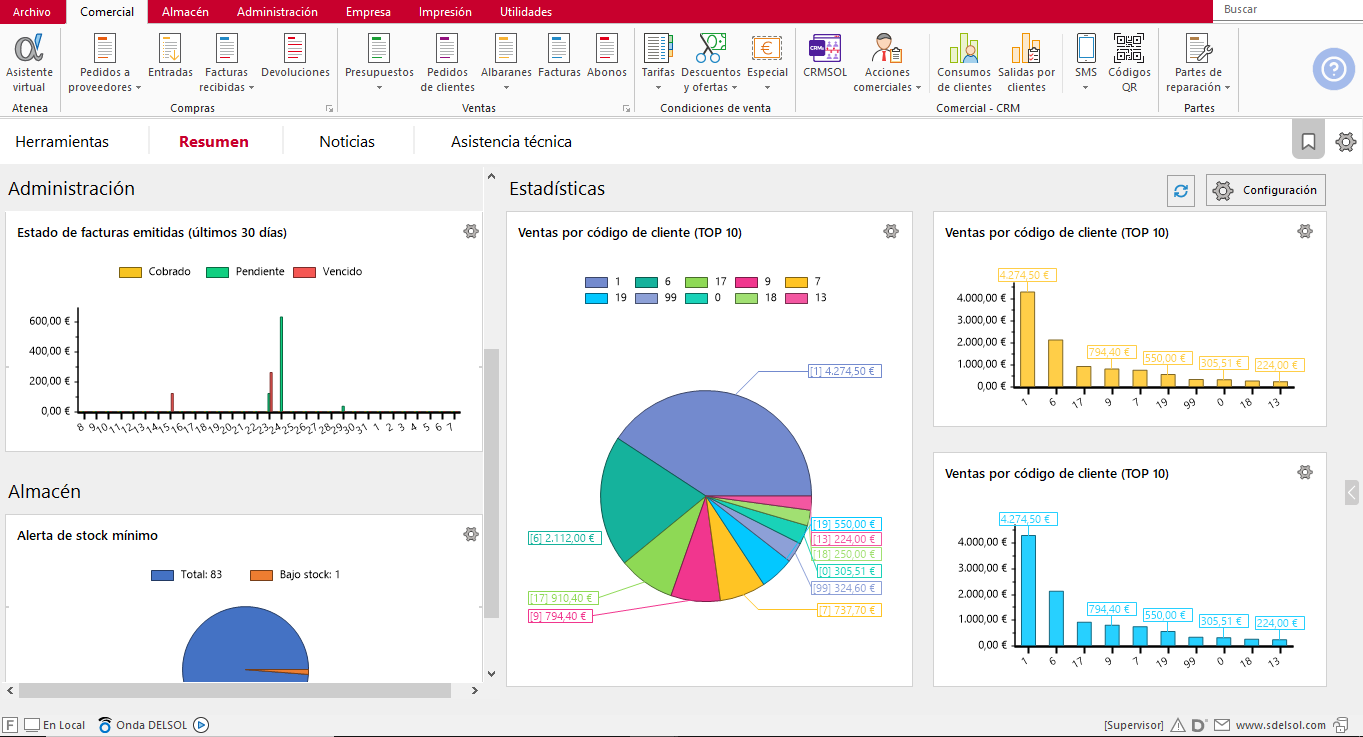Open Tarifas conditions icon

click(x=658, y=64)
